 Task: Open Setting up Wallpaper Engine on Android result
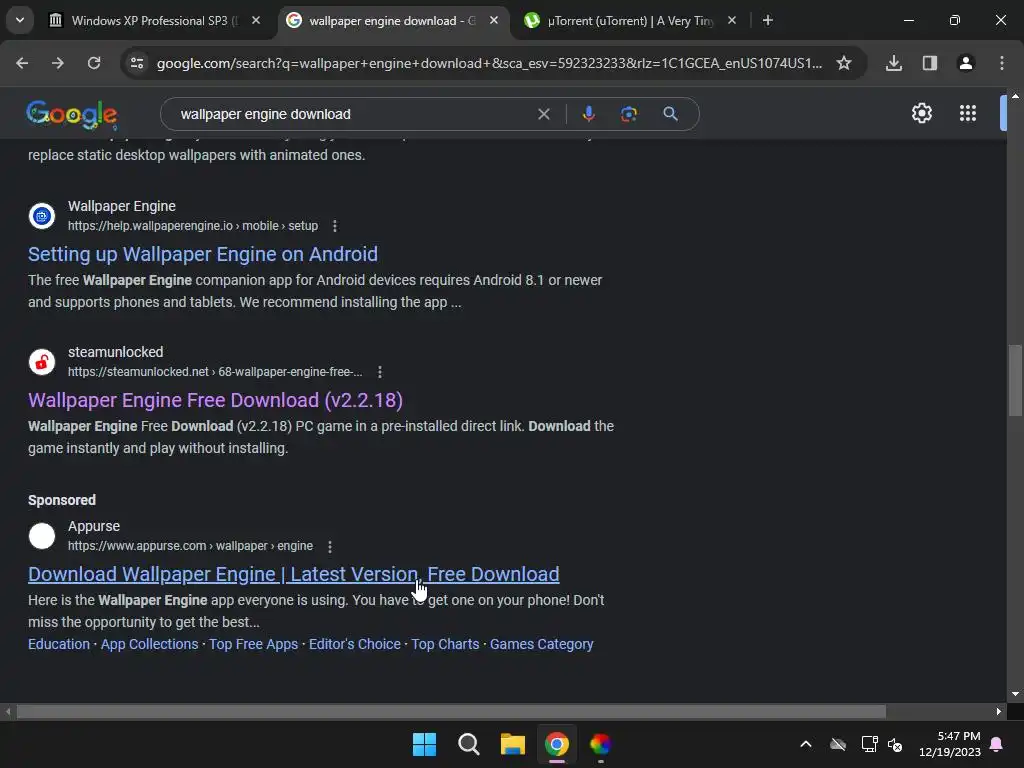point(203,254)
